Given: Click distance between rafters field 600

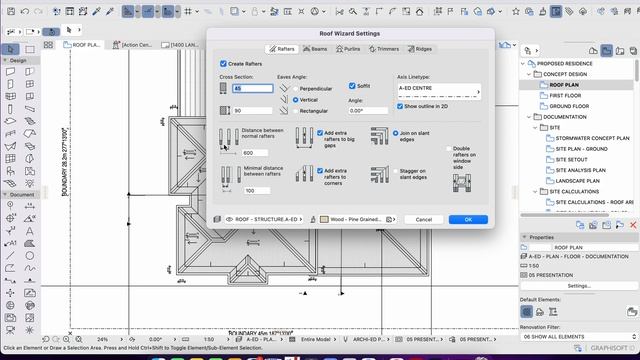Looking at the screenshot, I should tap(255, 153).
